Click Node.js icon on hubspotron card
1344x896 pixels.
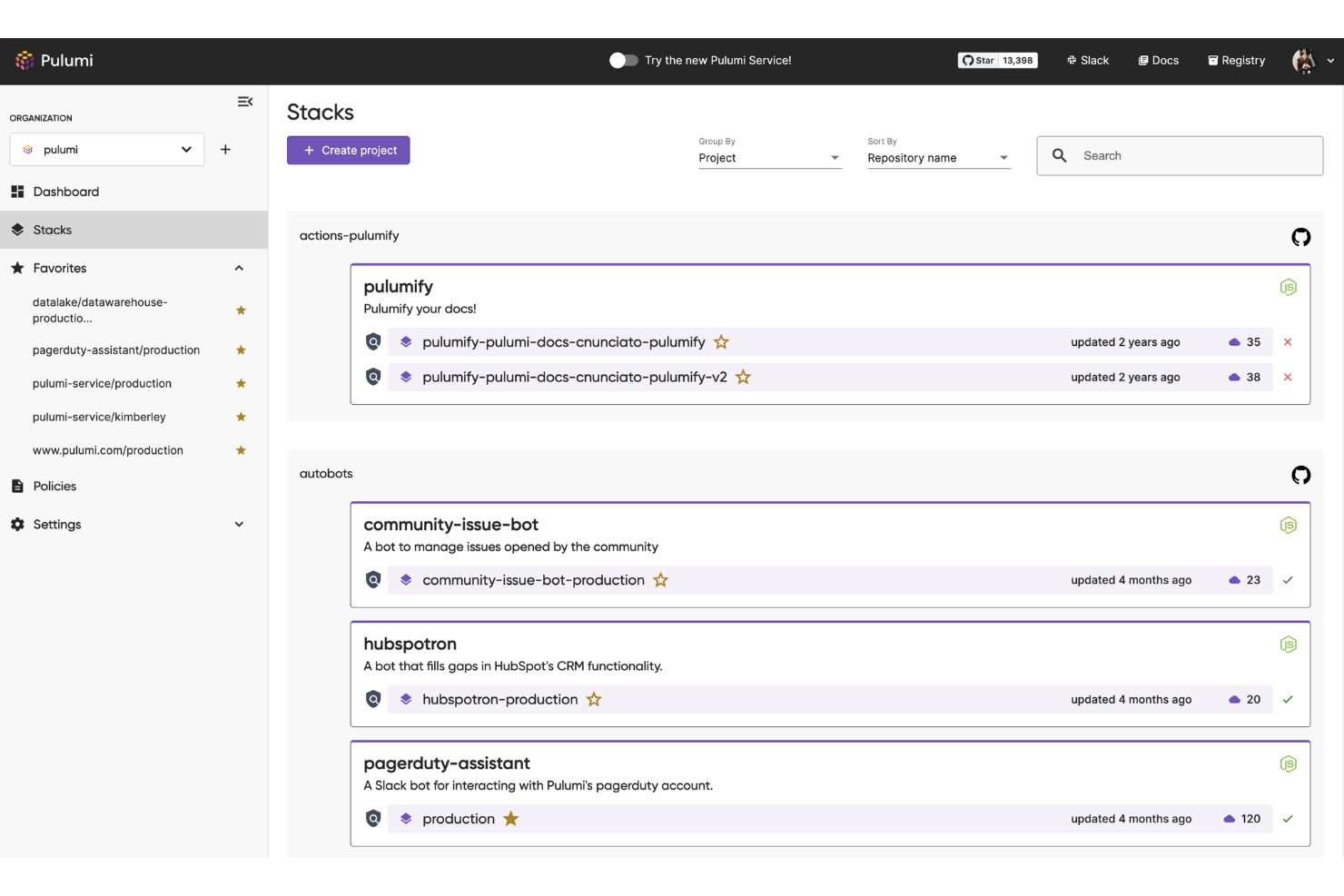(1289, 645)
